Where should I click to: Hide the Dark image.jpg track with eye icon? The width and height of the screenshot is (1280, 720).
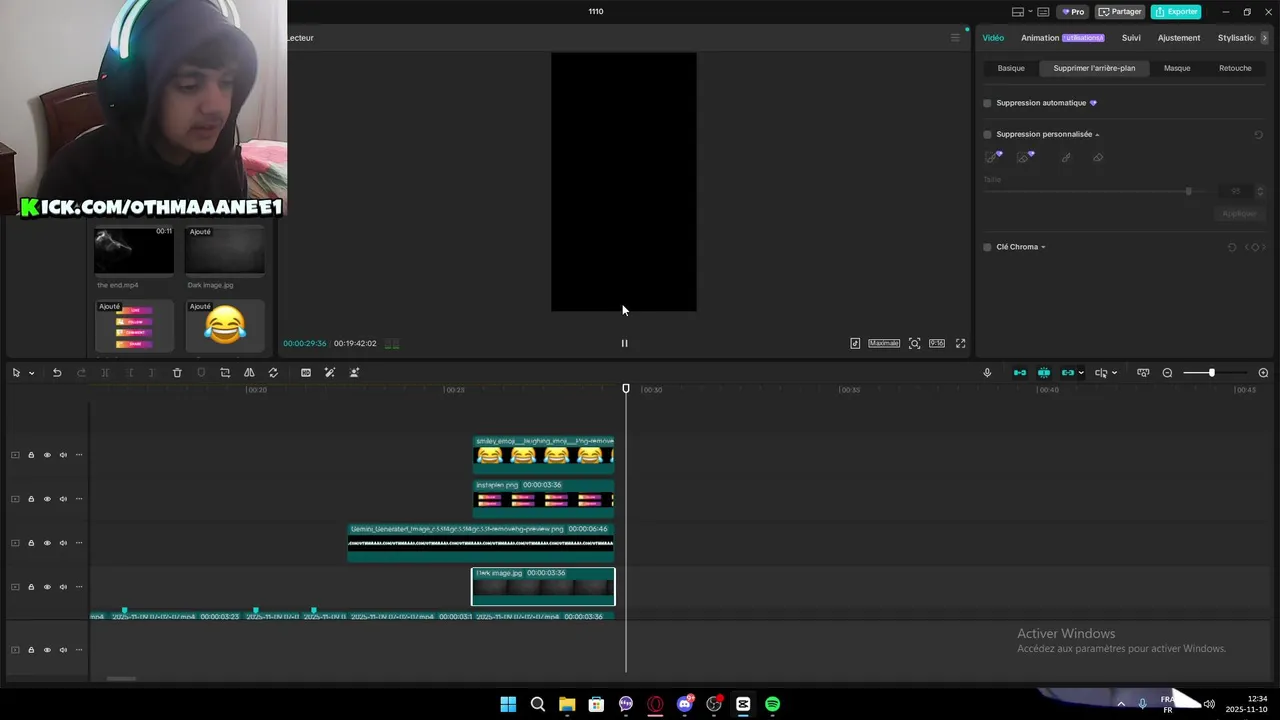pos(47,587)
